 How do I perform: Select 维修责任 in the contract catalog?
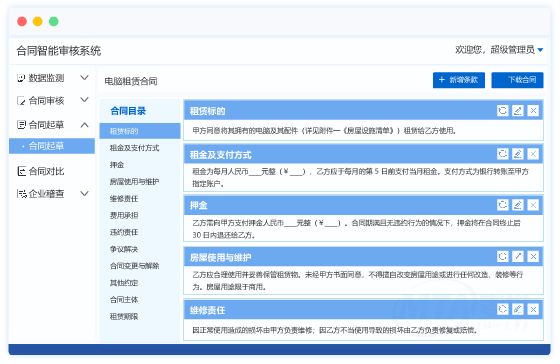click(x=124, y=199)
